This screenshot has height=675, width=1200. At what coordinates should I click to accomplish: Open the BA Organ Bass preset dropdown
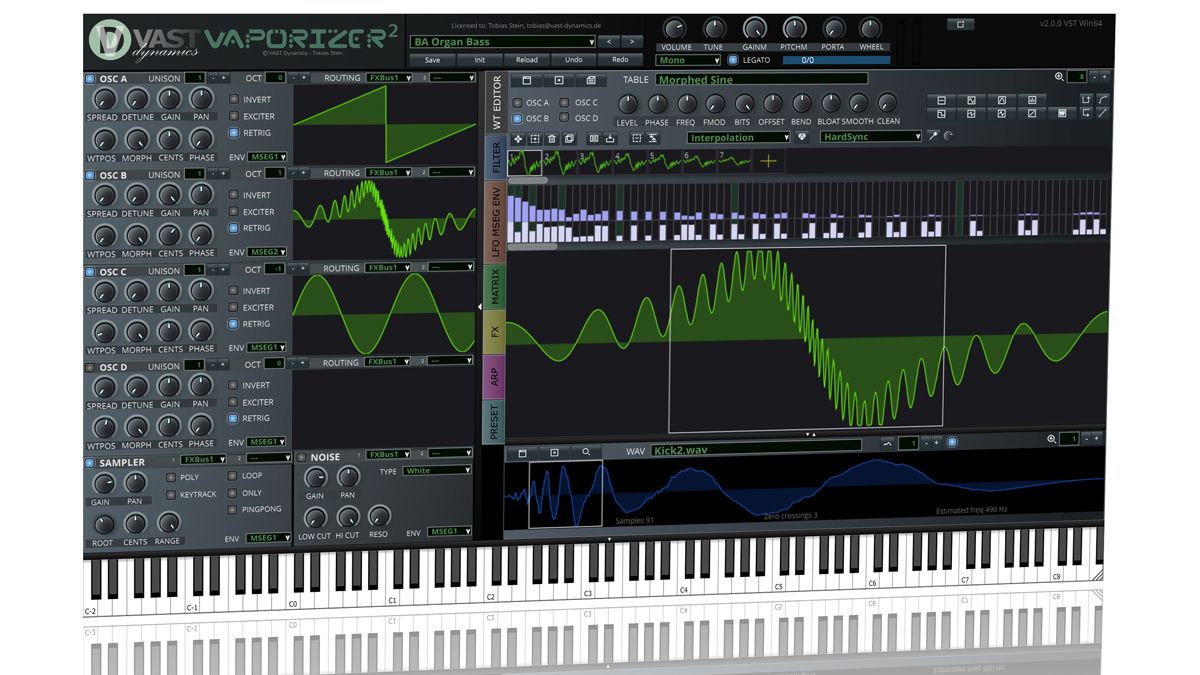[503, 42]
